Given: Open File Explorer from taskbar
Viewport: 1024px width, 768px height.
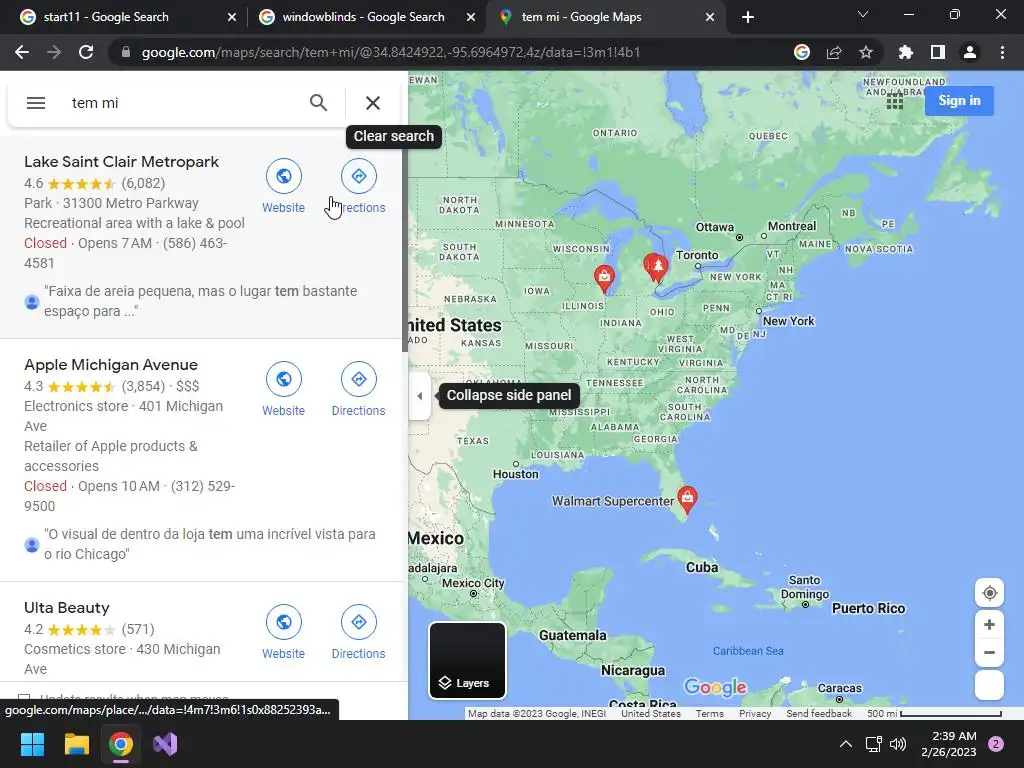Looking at the screenshot, I should pos(76,744).
